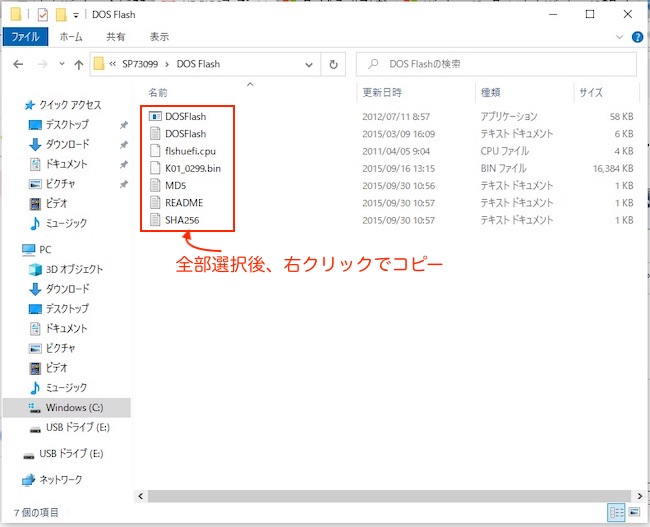Screen dimensions: 650x527
Task: Click the DOS Flash search box
Action: pyautogui.click(x=496, y=64)
